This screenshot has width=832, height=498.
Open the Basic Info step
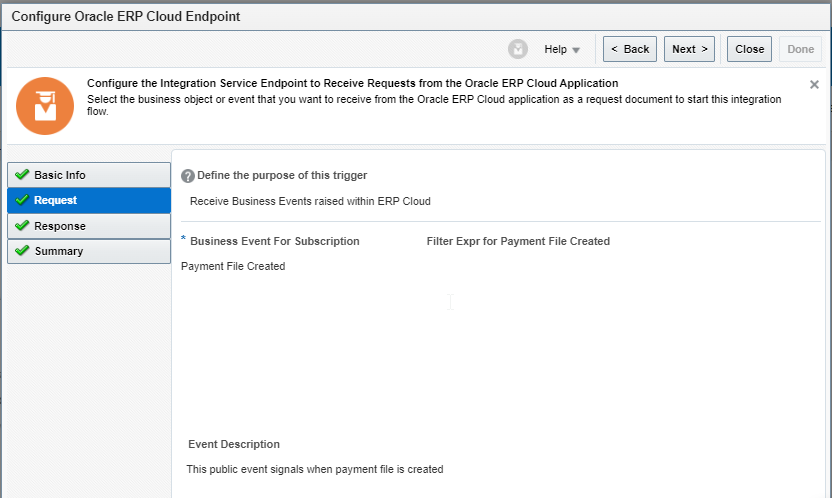click(x=89, y=175)
